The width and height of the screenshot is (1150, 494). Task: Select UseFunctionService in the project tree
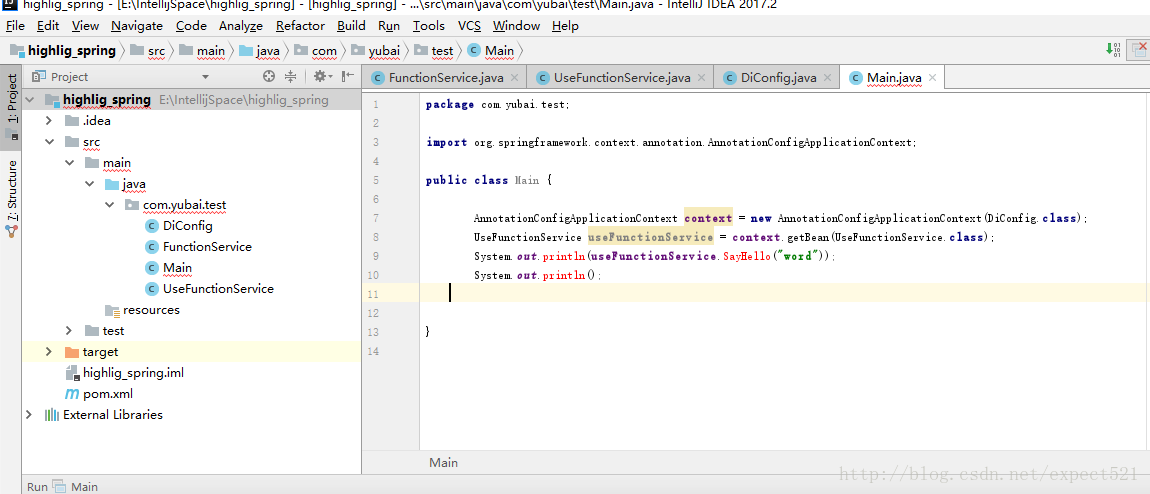click(218, 289)
